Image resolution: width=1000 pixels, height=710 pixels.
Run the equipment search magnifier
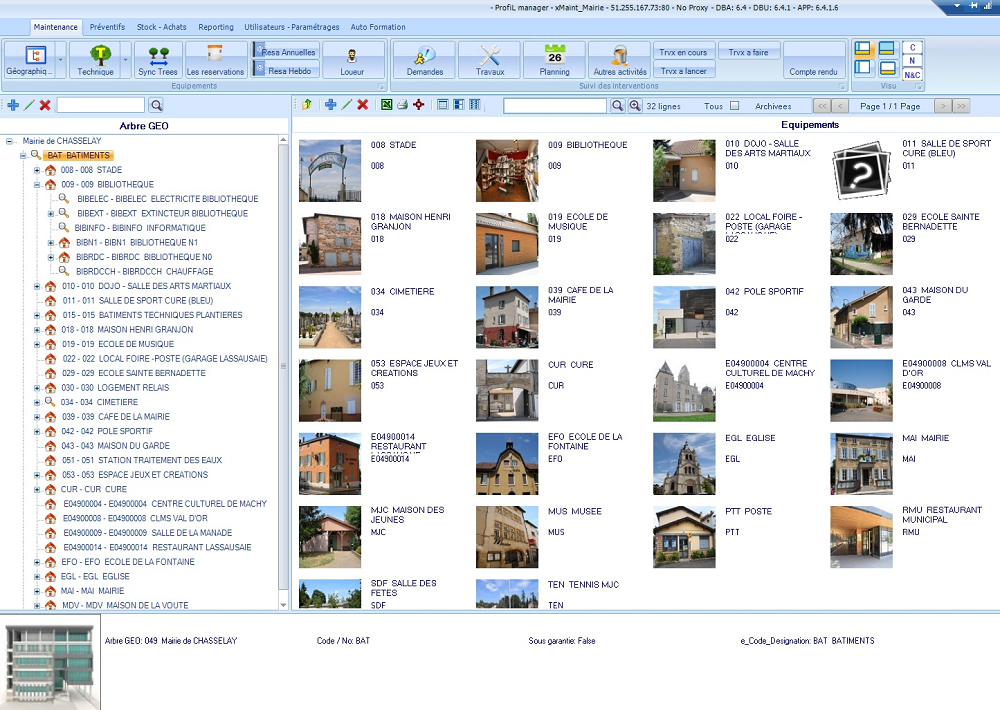(x=617, y=106)
